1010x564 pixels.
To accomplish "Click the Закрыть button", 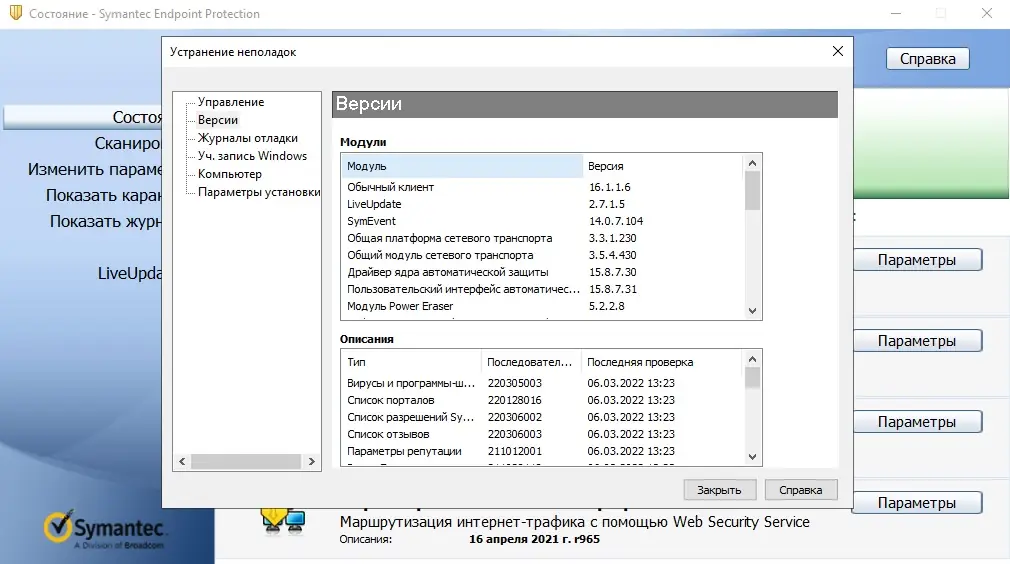I will pyautogui.click(x=719, y=490).
